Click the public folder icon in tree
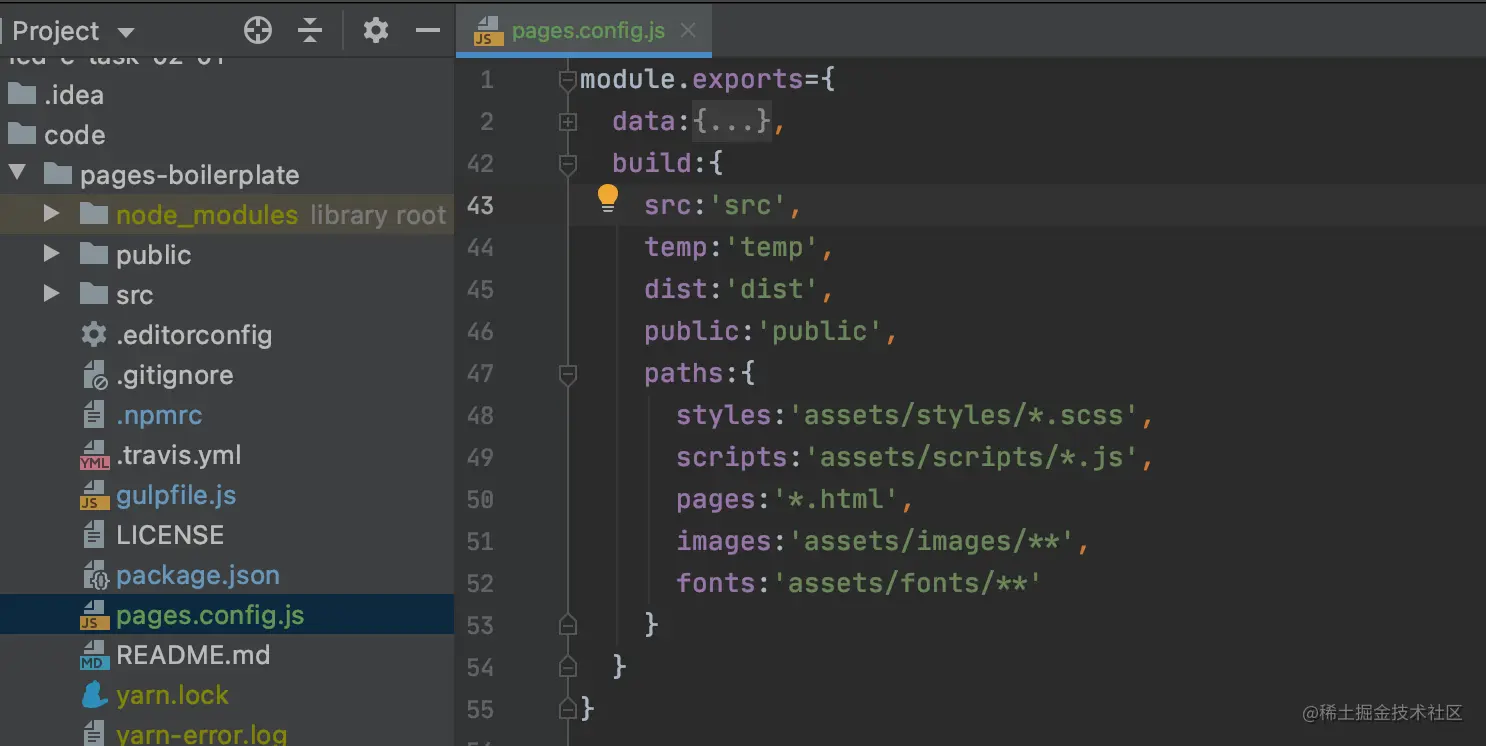Image resolution: width=1486 pixels, height=746 pixels. pyautogui.click(x=94, y=255)
